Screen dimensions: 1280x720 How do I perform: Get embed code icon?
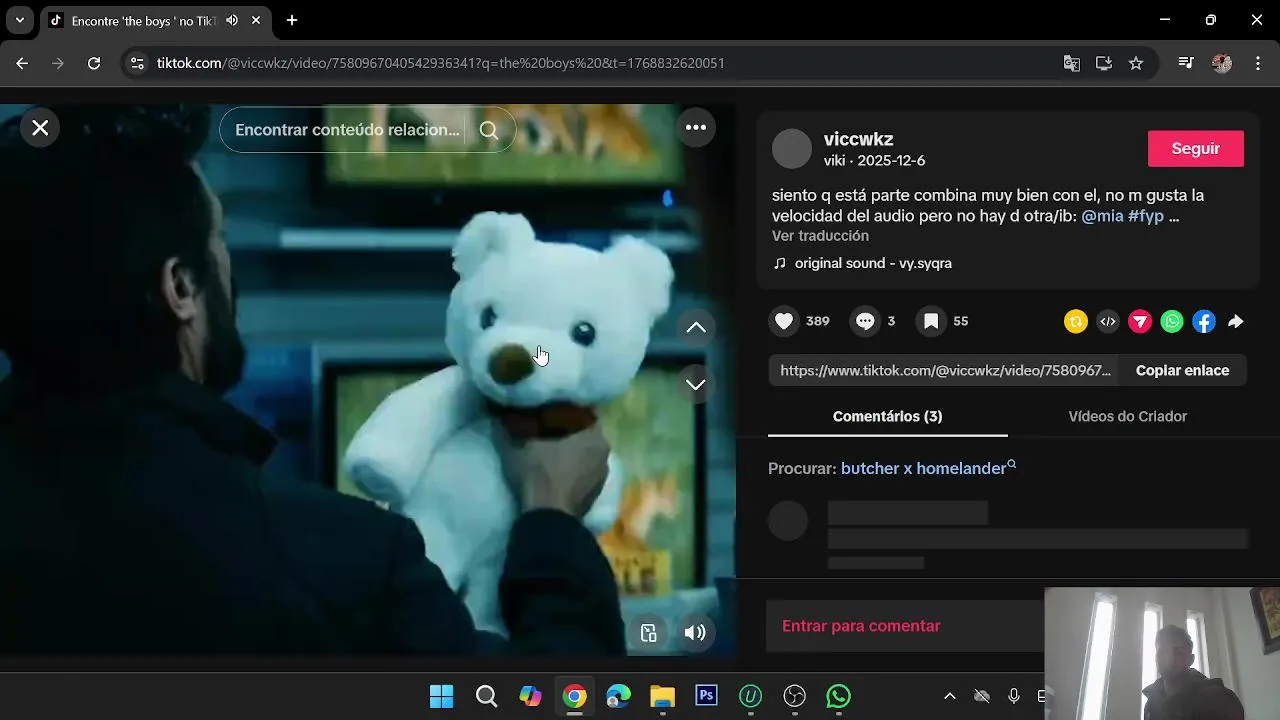coord(1108,321)
